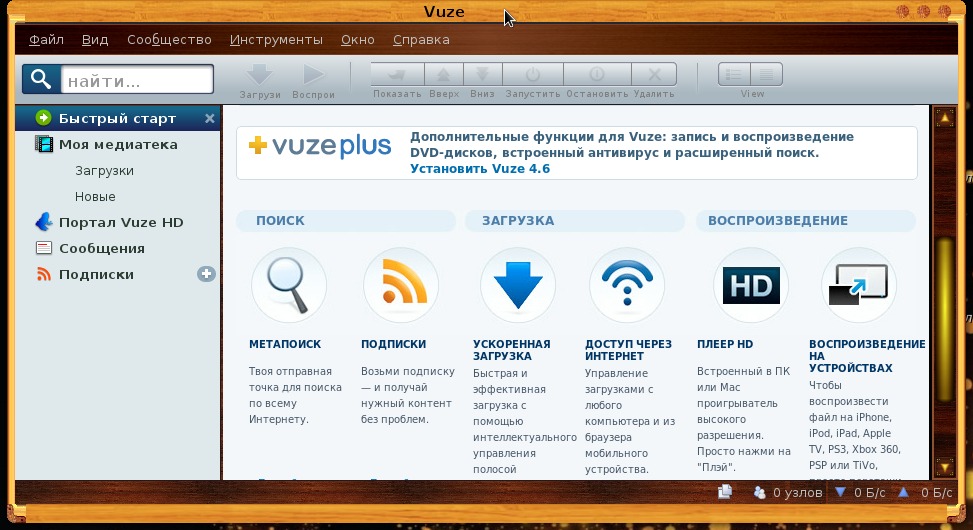973x530 pixels.
Task: Open the ПЛЕЕР HD heading link
Action: [x=725, y=344]
